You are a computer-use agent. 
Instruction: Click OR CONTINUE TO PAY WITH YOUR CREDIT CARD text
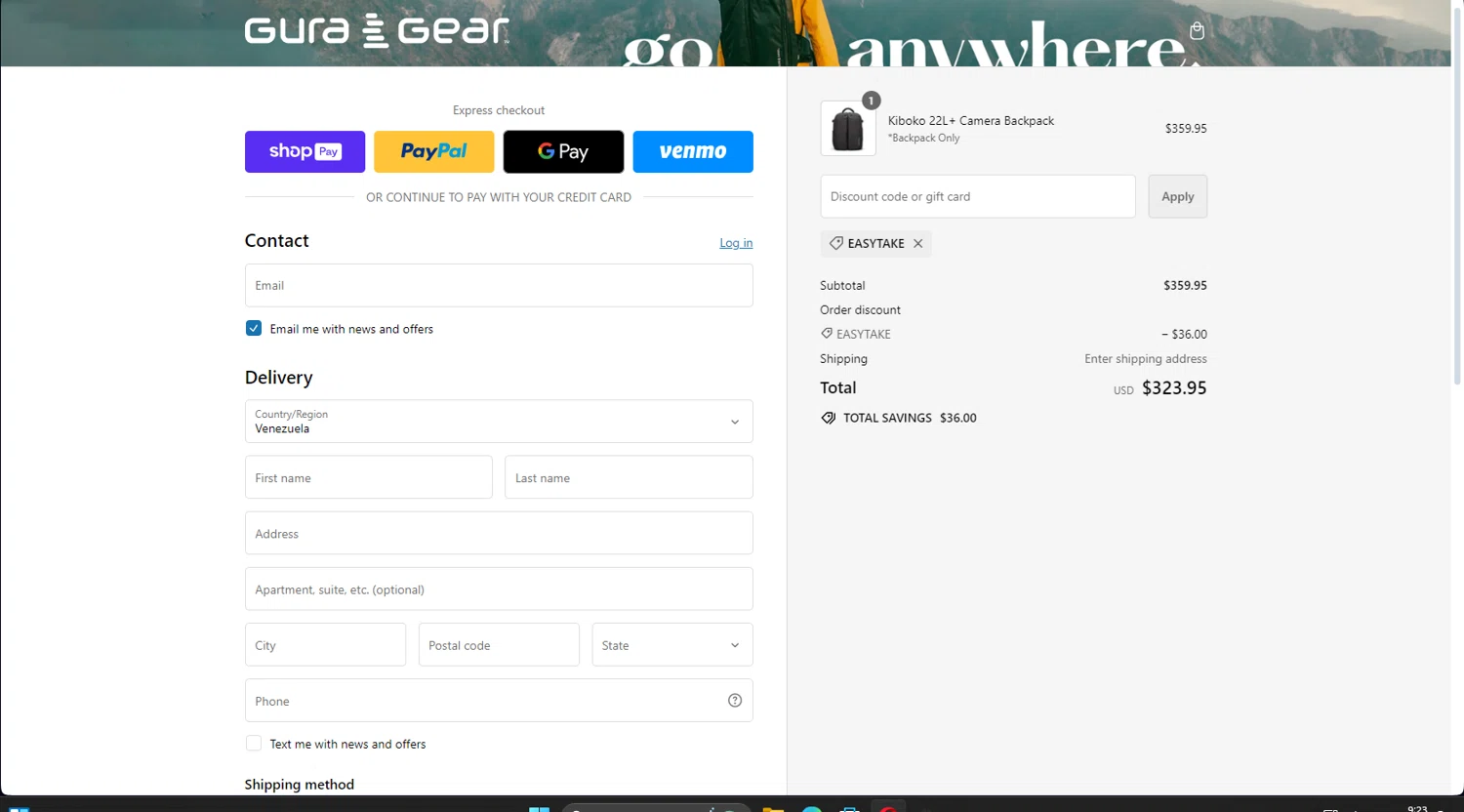tap(499, 197)
